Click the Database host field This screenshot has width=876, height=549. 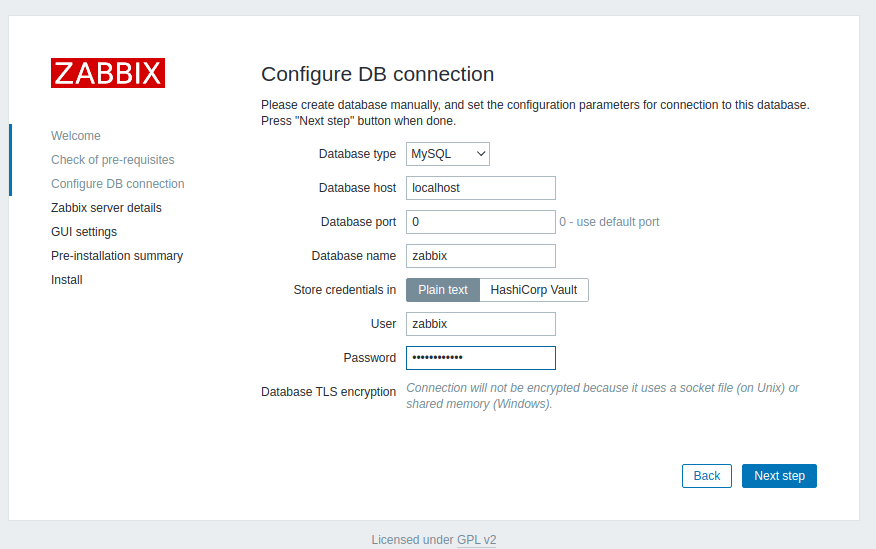(480, 188)
